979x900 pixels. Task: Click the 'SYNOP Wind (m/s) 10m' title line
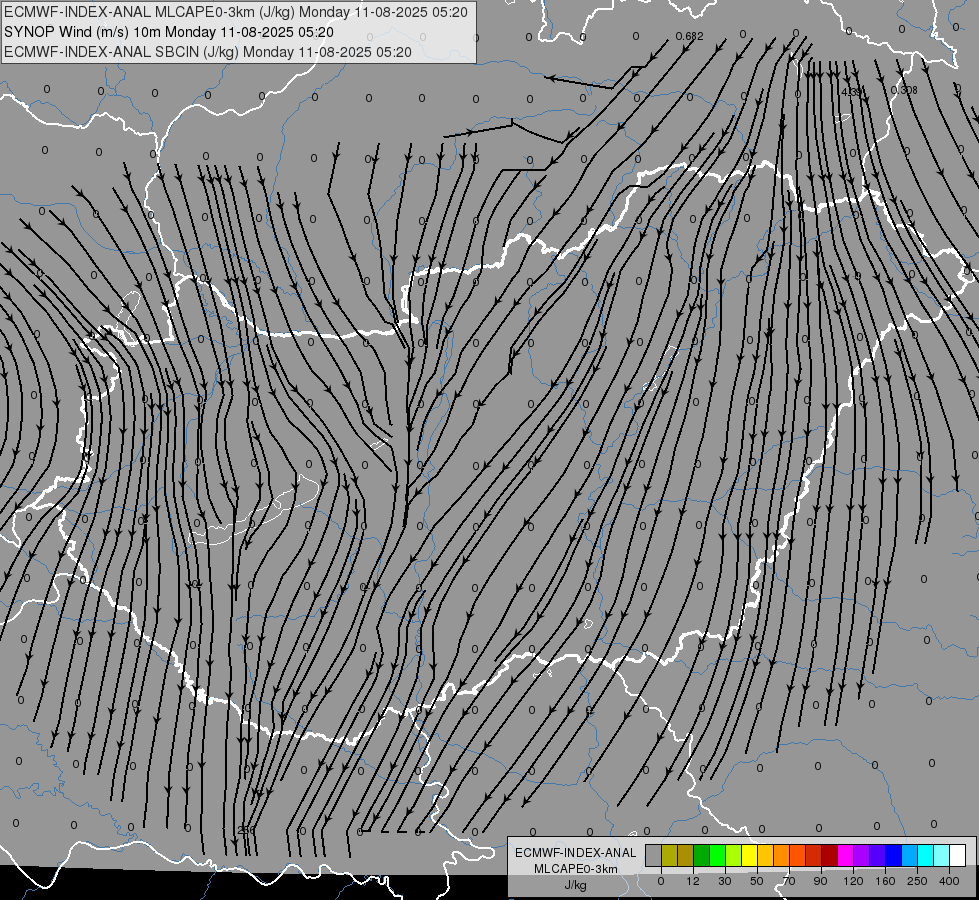coord(169,32)
